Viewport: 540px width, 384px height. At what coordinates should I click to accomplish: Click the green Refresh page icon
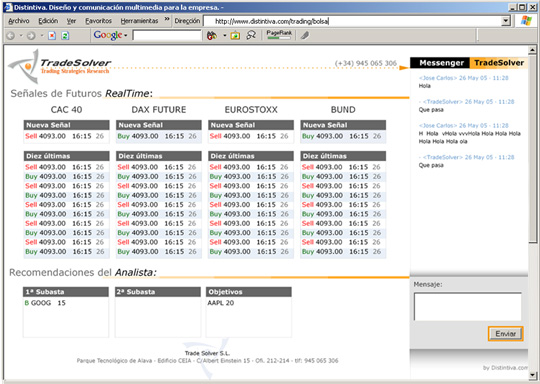[x=65, y=35]
